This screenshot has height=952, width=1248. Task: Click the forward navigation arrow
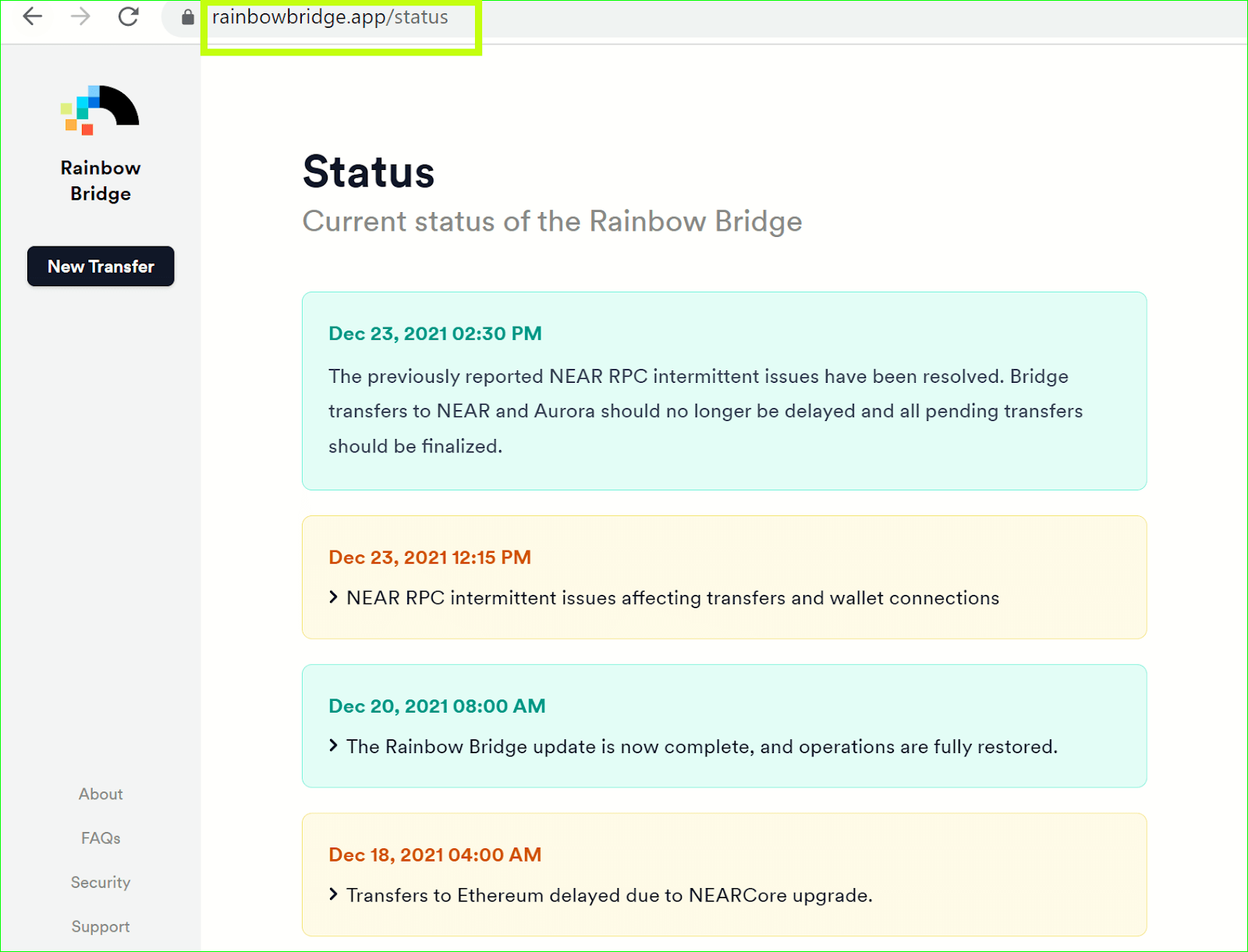[80, 17]
